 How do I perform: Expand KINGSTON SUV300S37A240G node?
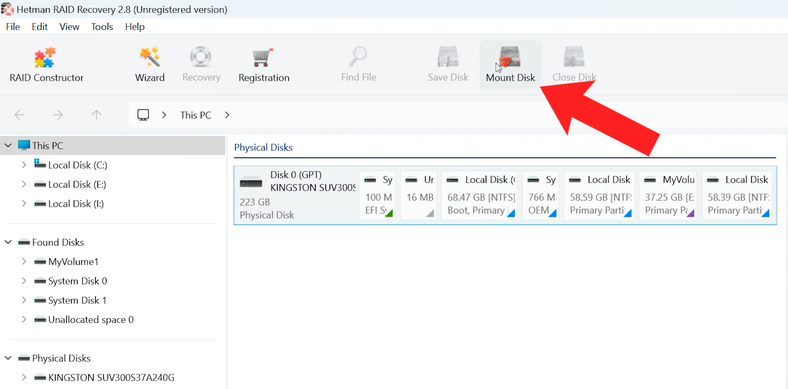(x=24, y=377)
